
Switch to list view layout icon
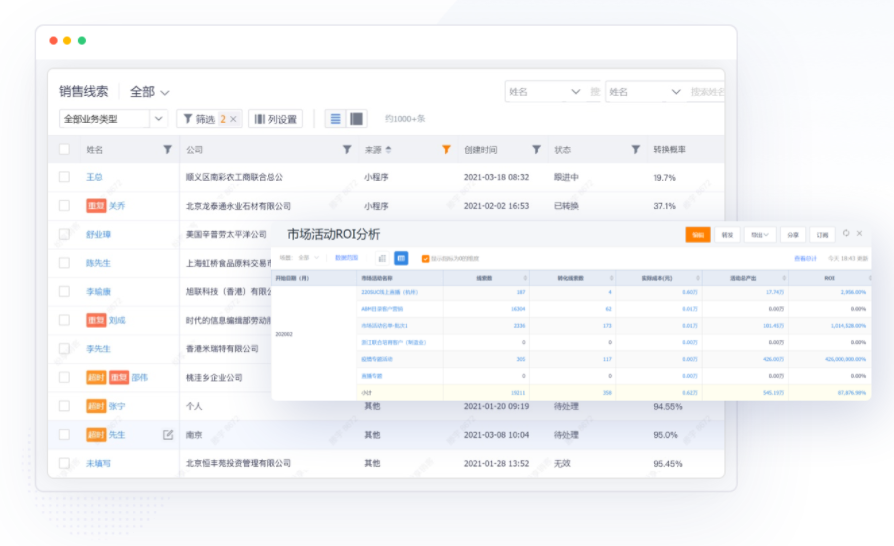[x=335, y=119]
